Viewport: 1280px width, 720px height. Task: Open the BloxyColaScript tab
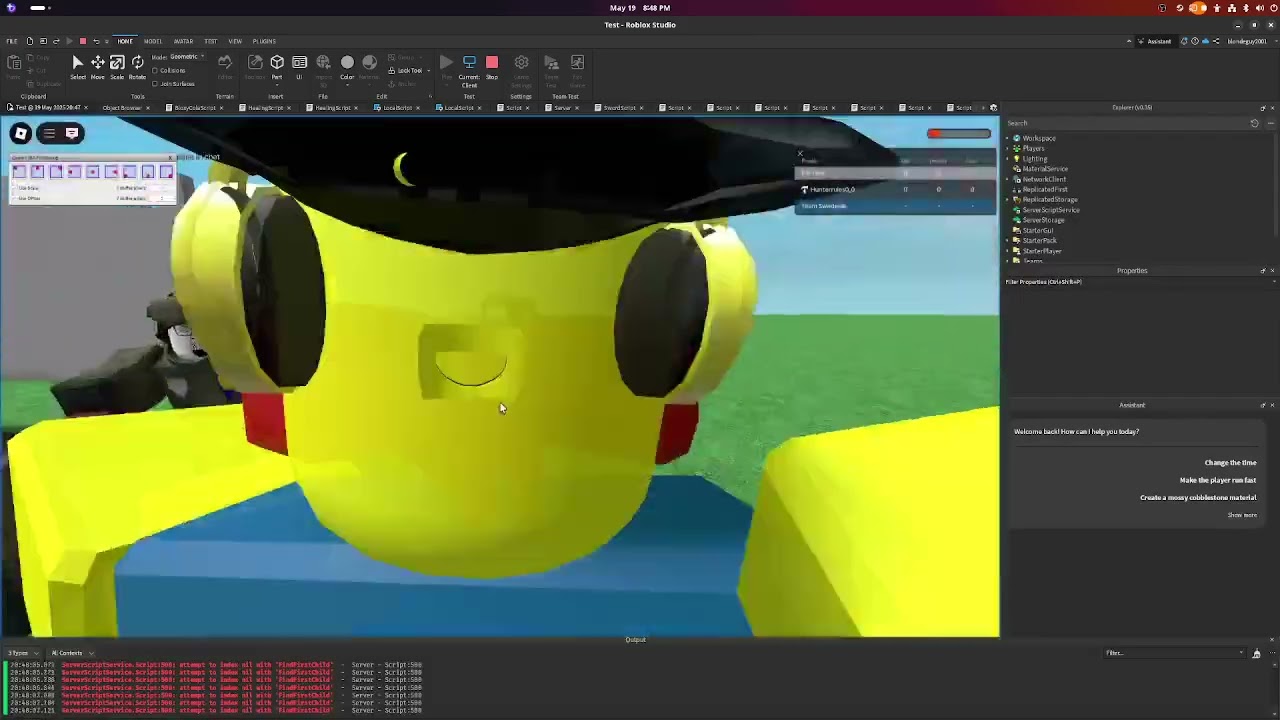click(x=197, y=108)
